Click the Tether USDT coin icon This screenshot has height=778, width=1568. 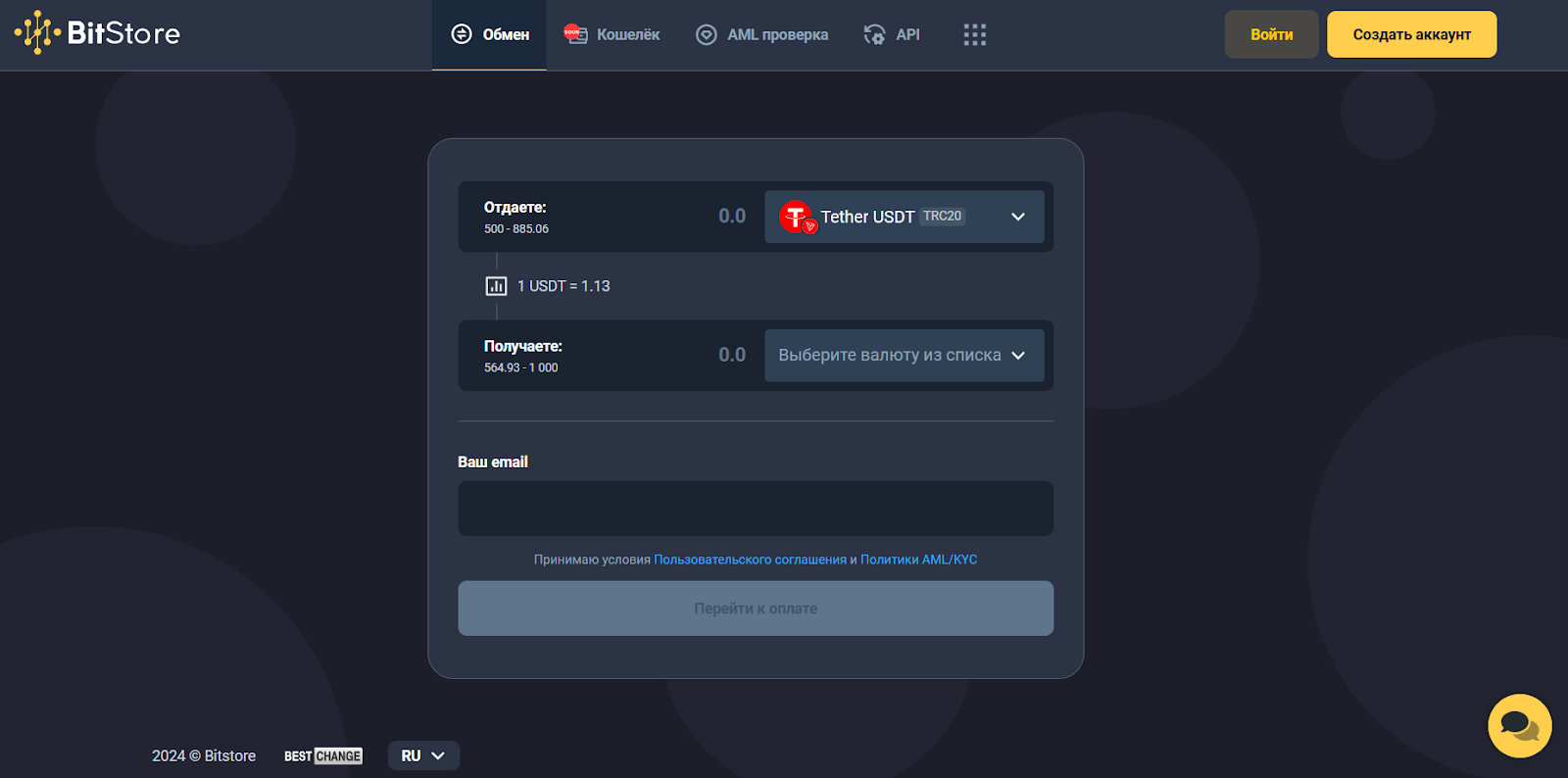pos(797,217)
